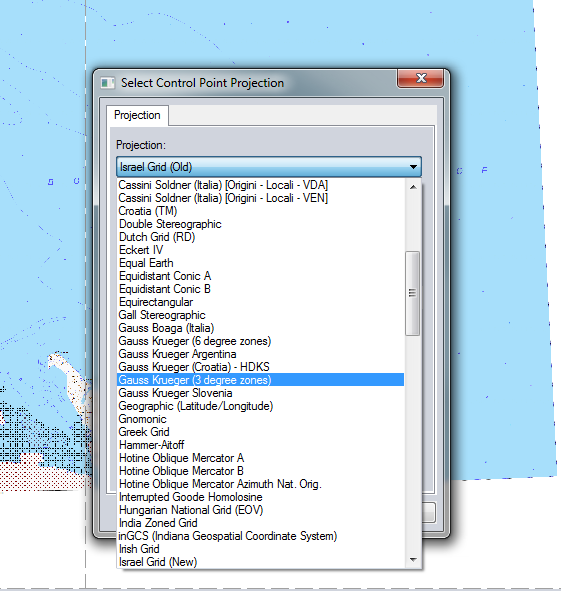
Task: Select Gauss Krueger (3 degree zones) option
Action: pyautogui.click(x=261, y=380)
